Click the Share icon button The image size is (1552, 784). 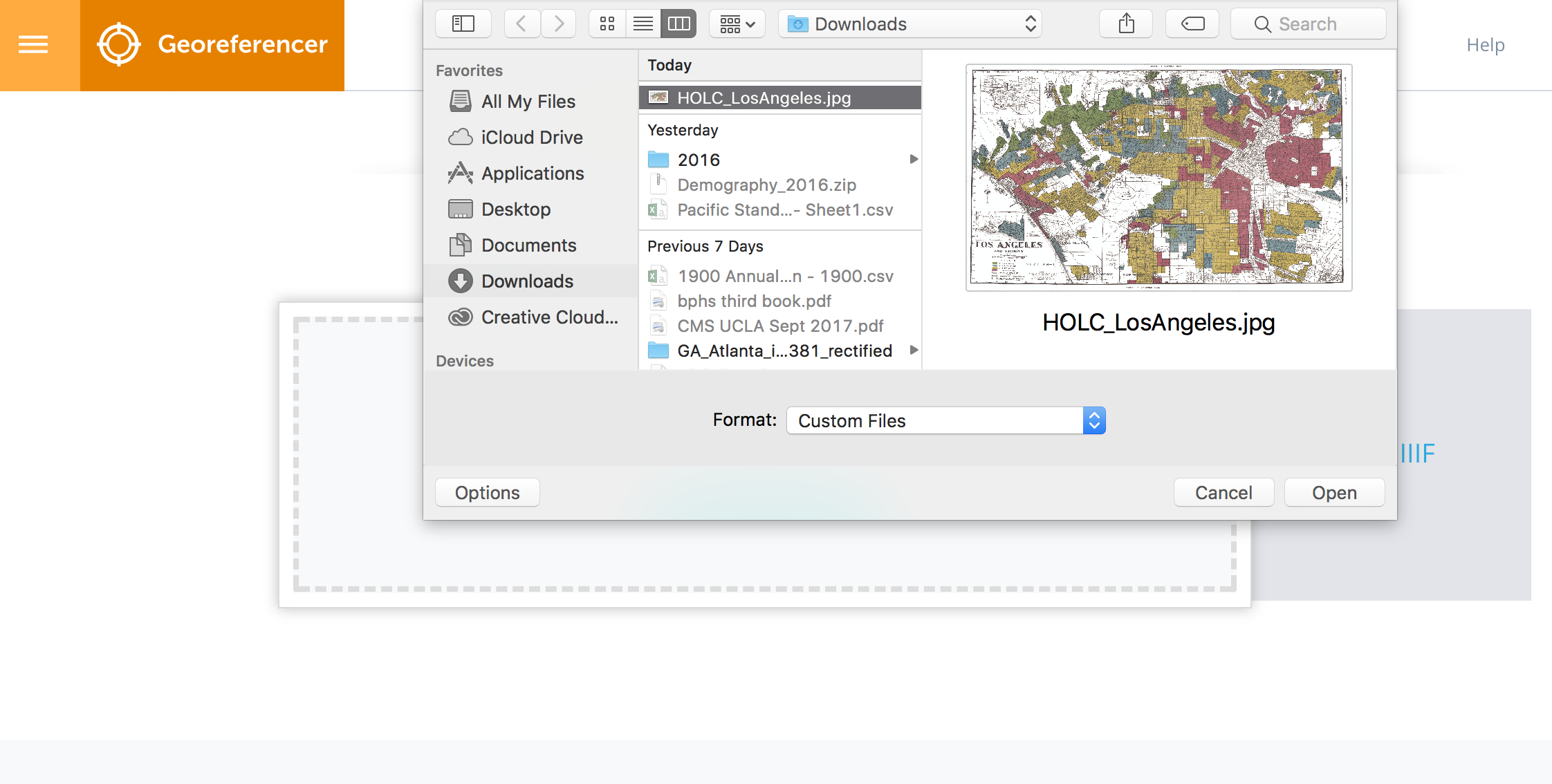coord(1126,24)
